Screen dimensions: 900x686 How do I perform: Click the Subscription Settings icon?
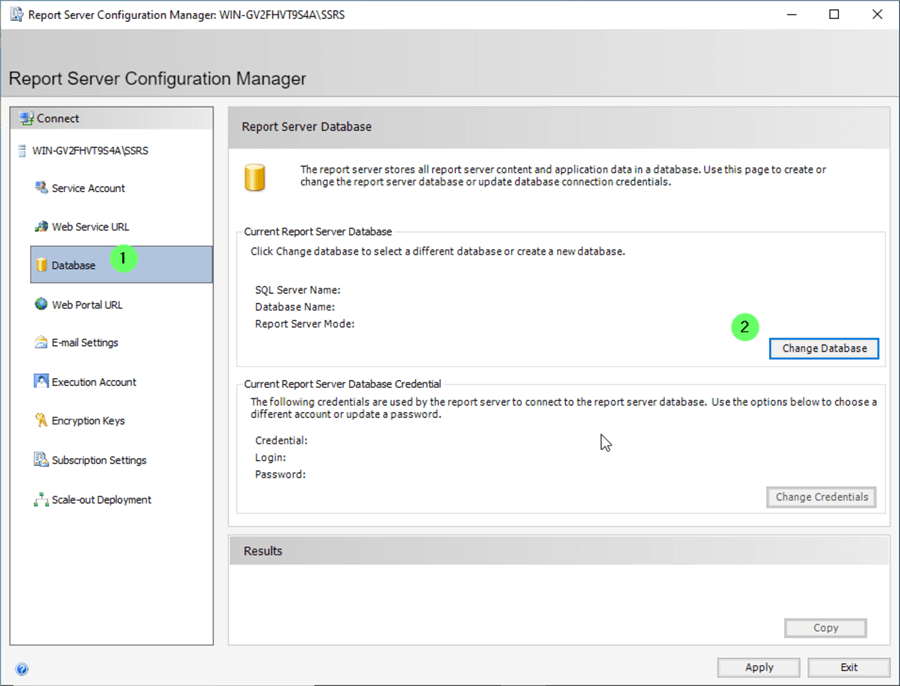click(x=41, y=460)
